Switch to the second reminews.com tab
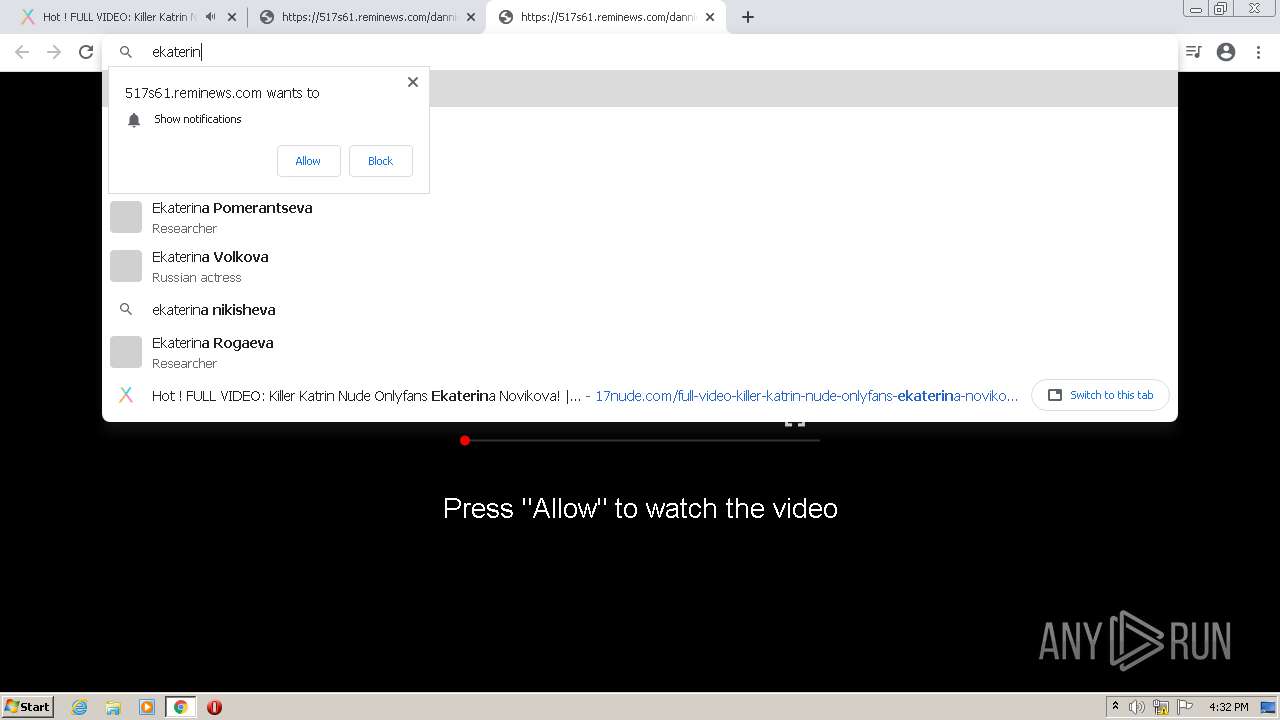This screenshot has width=1280, height=720. (x=368, y=17)
